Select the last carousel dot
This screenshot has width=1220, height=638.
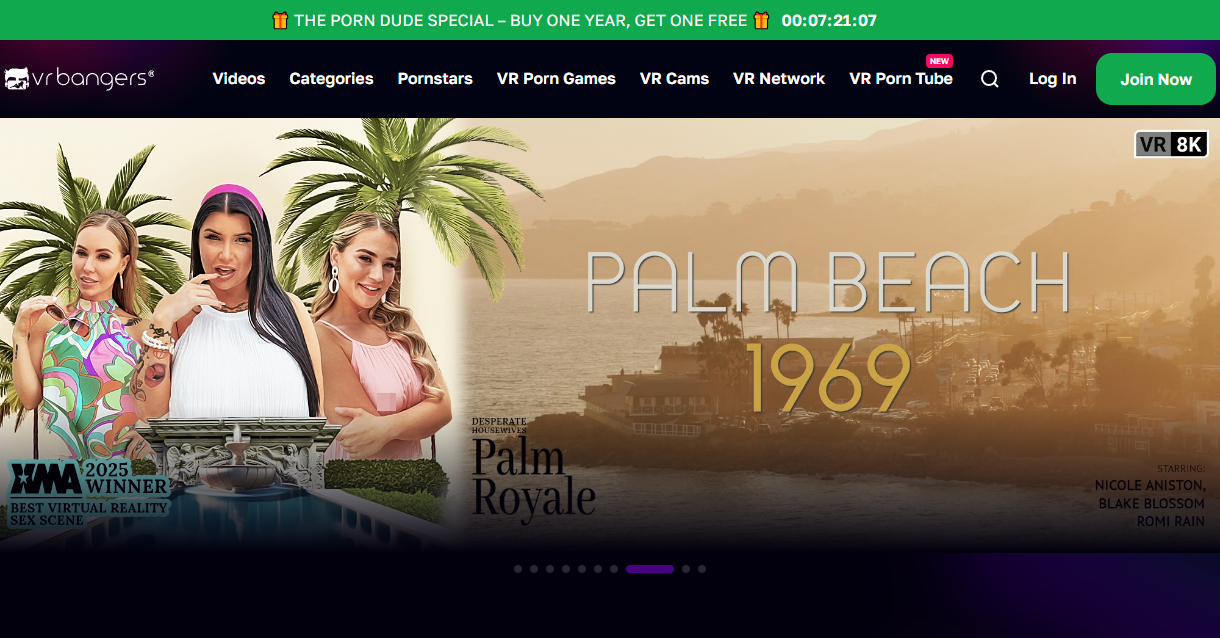702,569
